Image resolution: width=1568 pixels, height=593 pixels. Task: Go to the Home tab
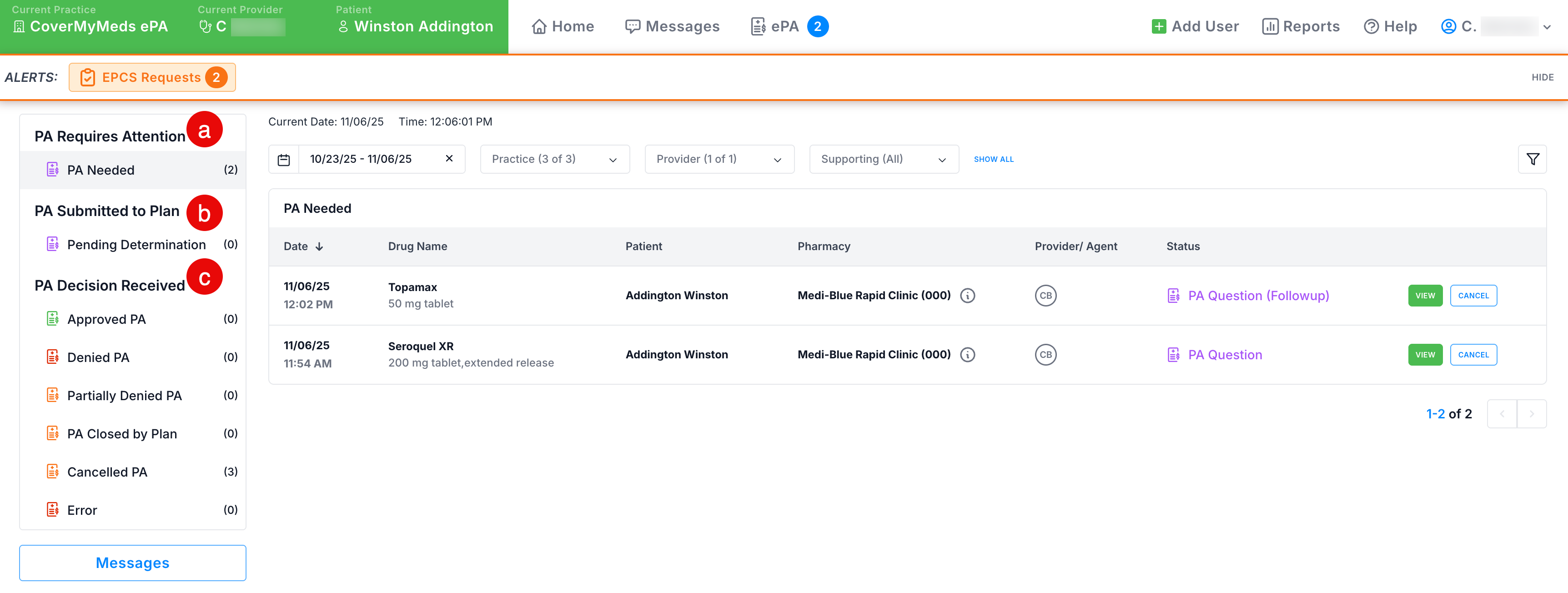coord(563,27)
